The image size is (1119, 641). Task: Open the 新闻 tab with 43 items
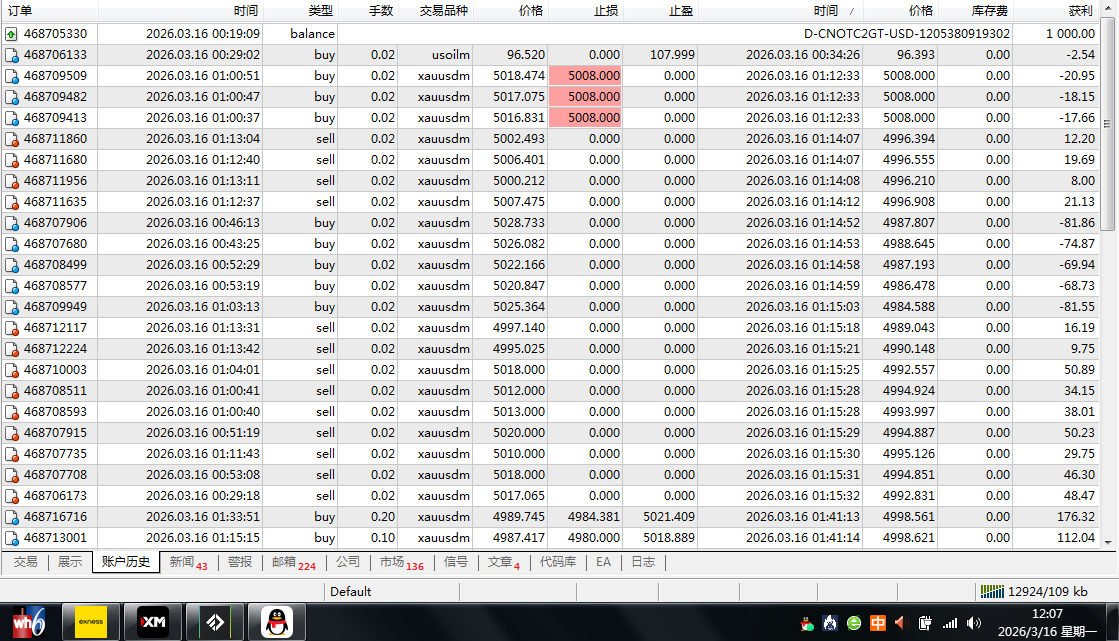[187, 562]
